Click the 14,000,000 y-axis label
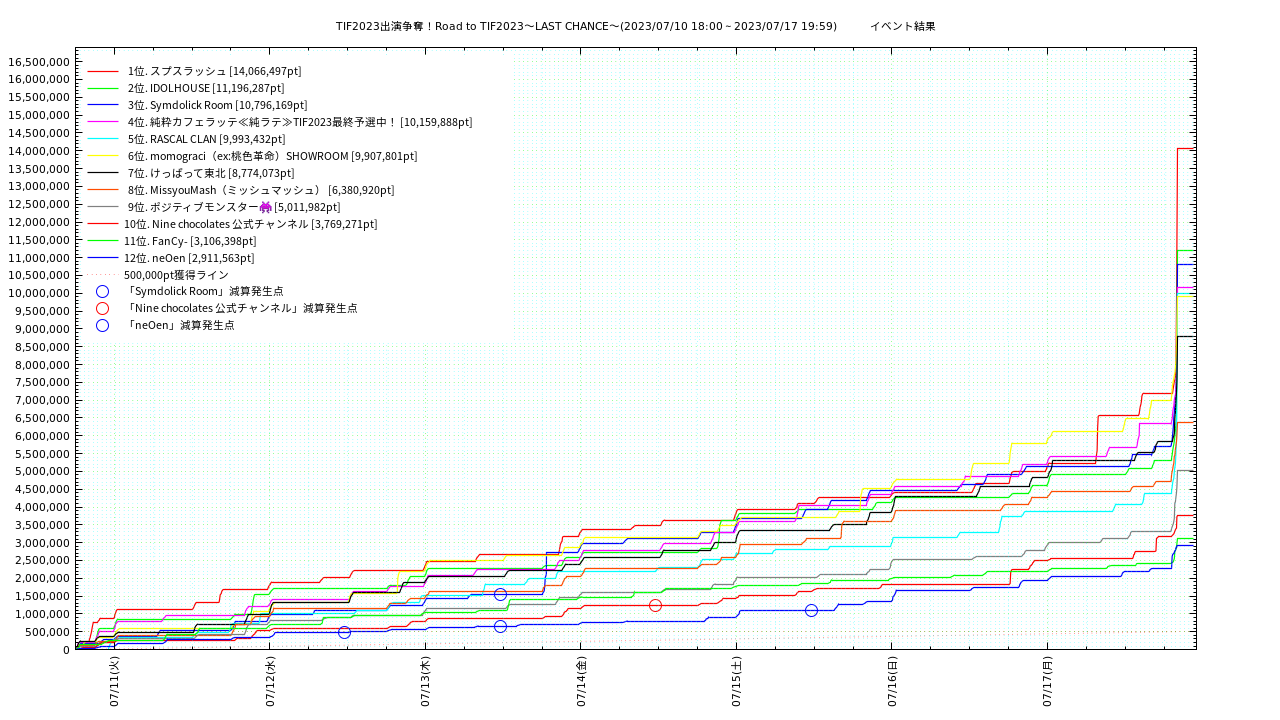1280x720 pixels. [38, 151]
